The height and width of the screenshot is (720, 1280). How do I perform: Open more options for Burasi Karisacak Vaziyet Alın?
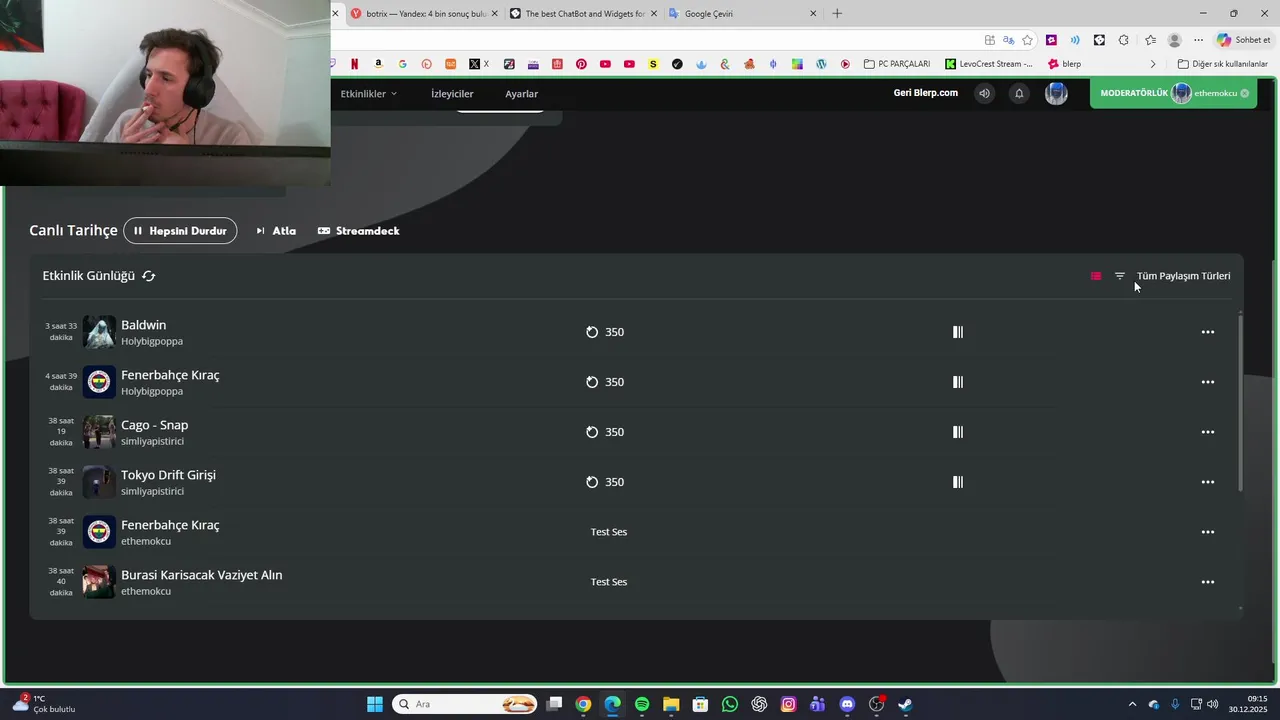(1208, 582)
